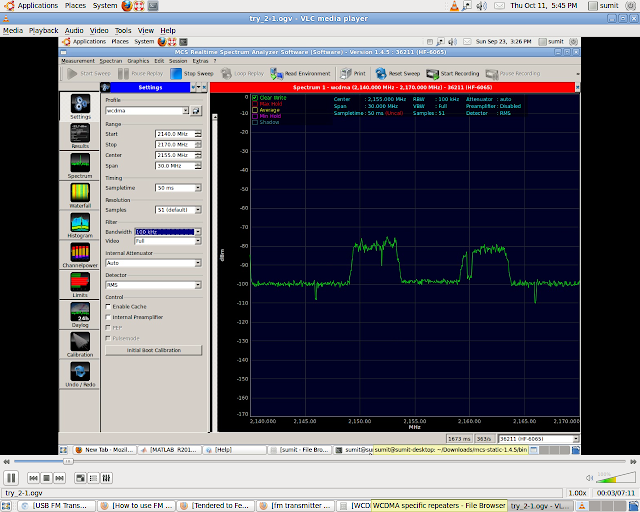The height and width of the screenshot is (512, 640).
Task: Show the VLC playlist button
Action: [x=93, y=478]
